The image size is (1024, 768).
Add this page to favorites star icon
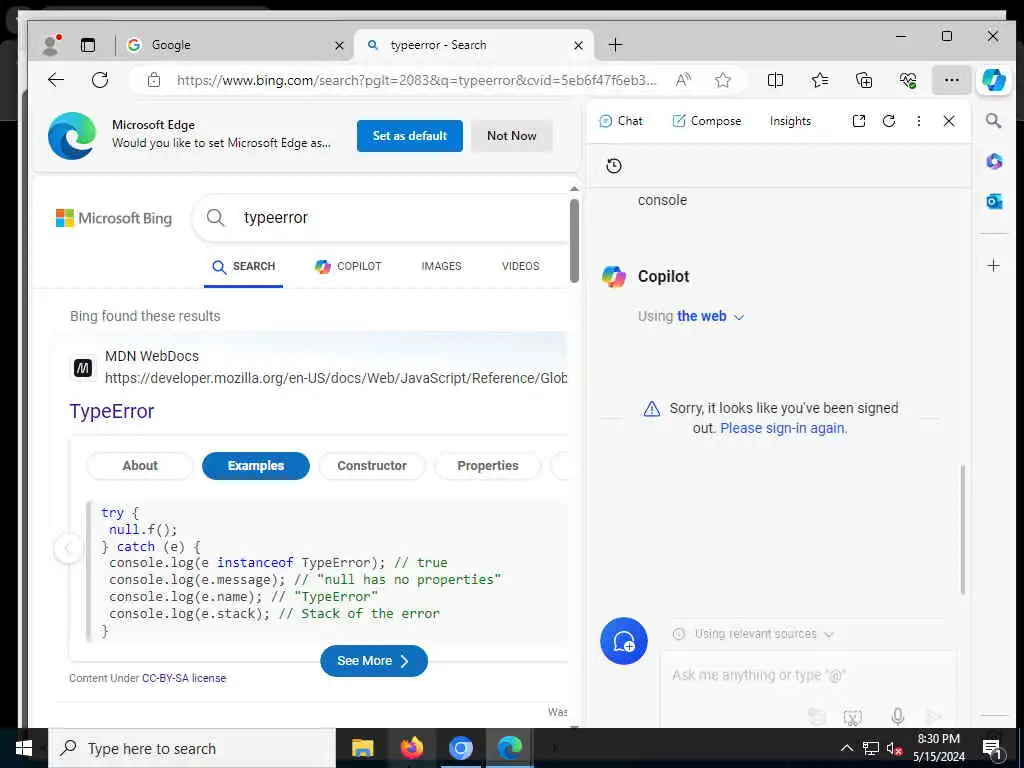tap(722, 80)
